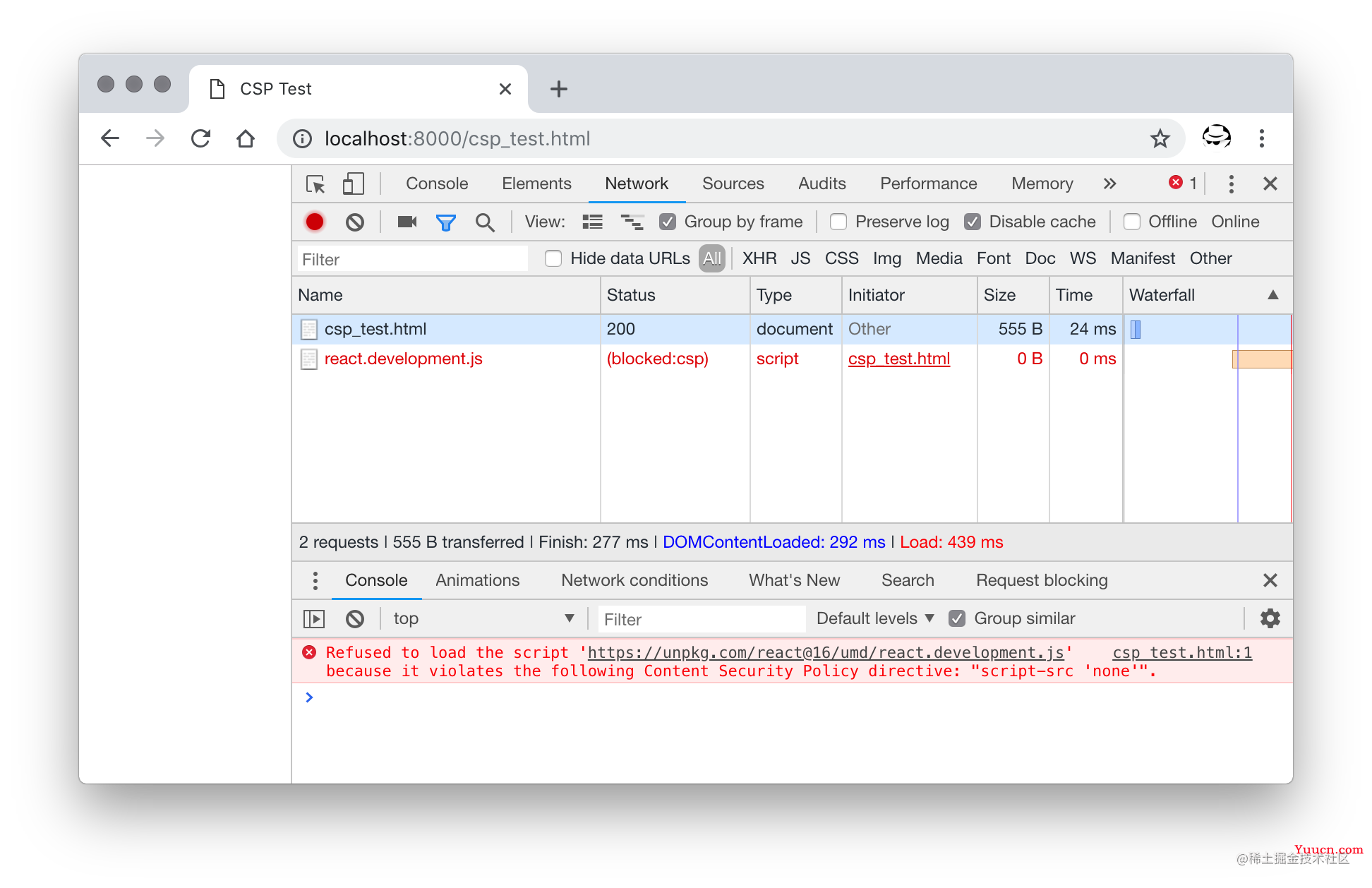Focus the network Filter input
The image size is (1372, 888).
point(412,259)
